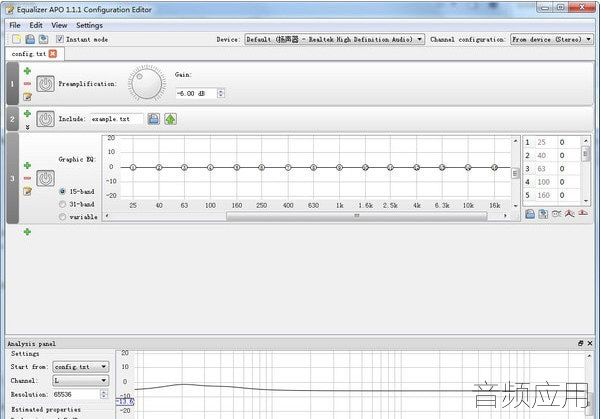Float the Analysis panel

point(580,343)
